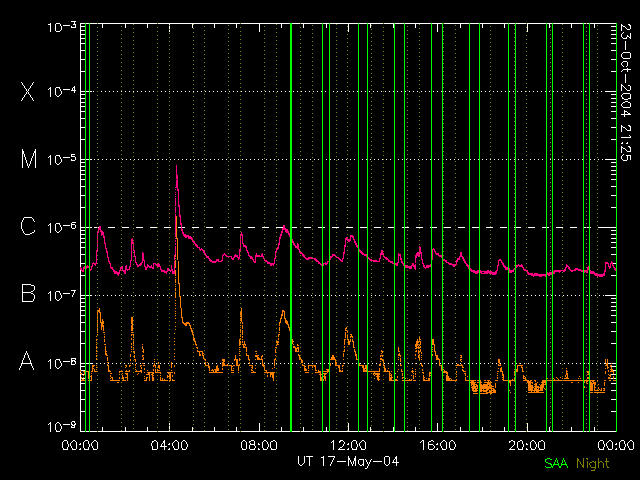The image size is (640, 480).
Task: Click the A flare class label
Action: pyautogui.click(x=27, y=360)
